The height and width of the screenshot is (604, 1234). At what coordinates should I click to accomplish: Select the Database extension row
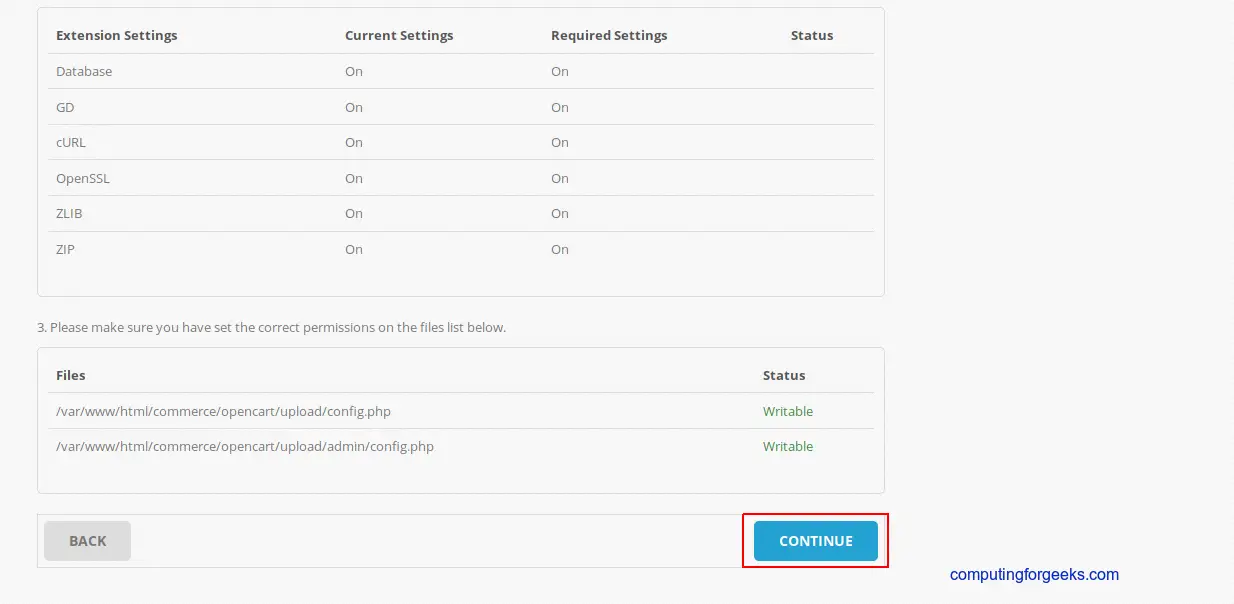coord(84,71)
